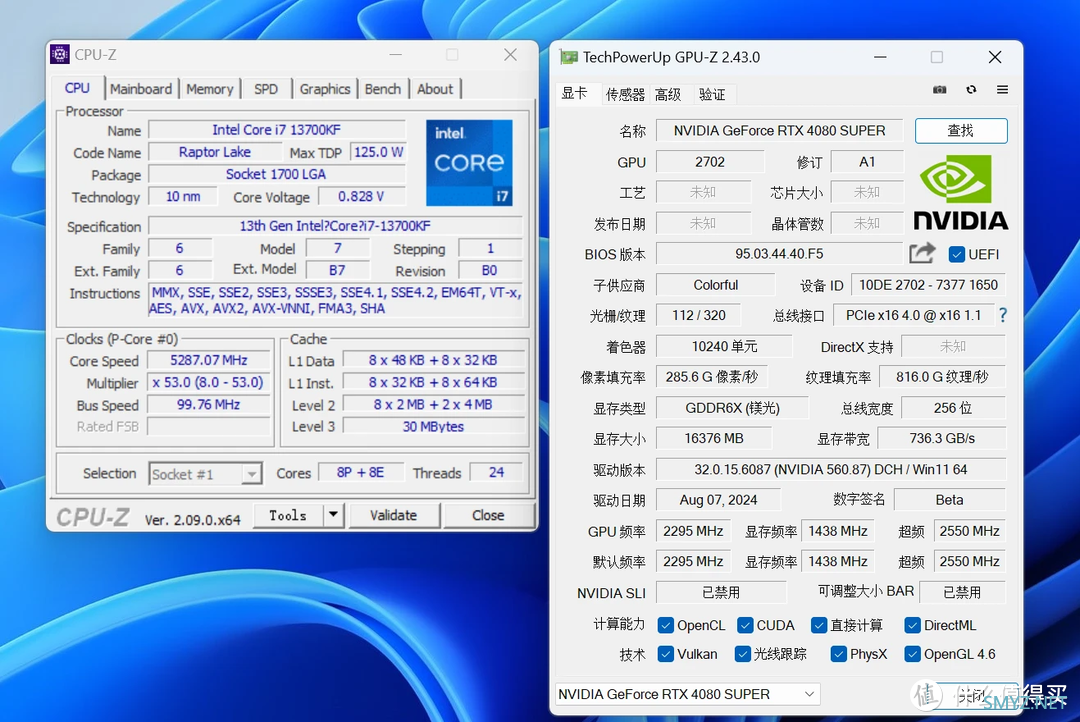Toggle the Vulkan checkbox
Screen dimensions: 1080x722
click(x=665, y=654)
